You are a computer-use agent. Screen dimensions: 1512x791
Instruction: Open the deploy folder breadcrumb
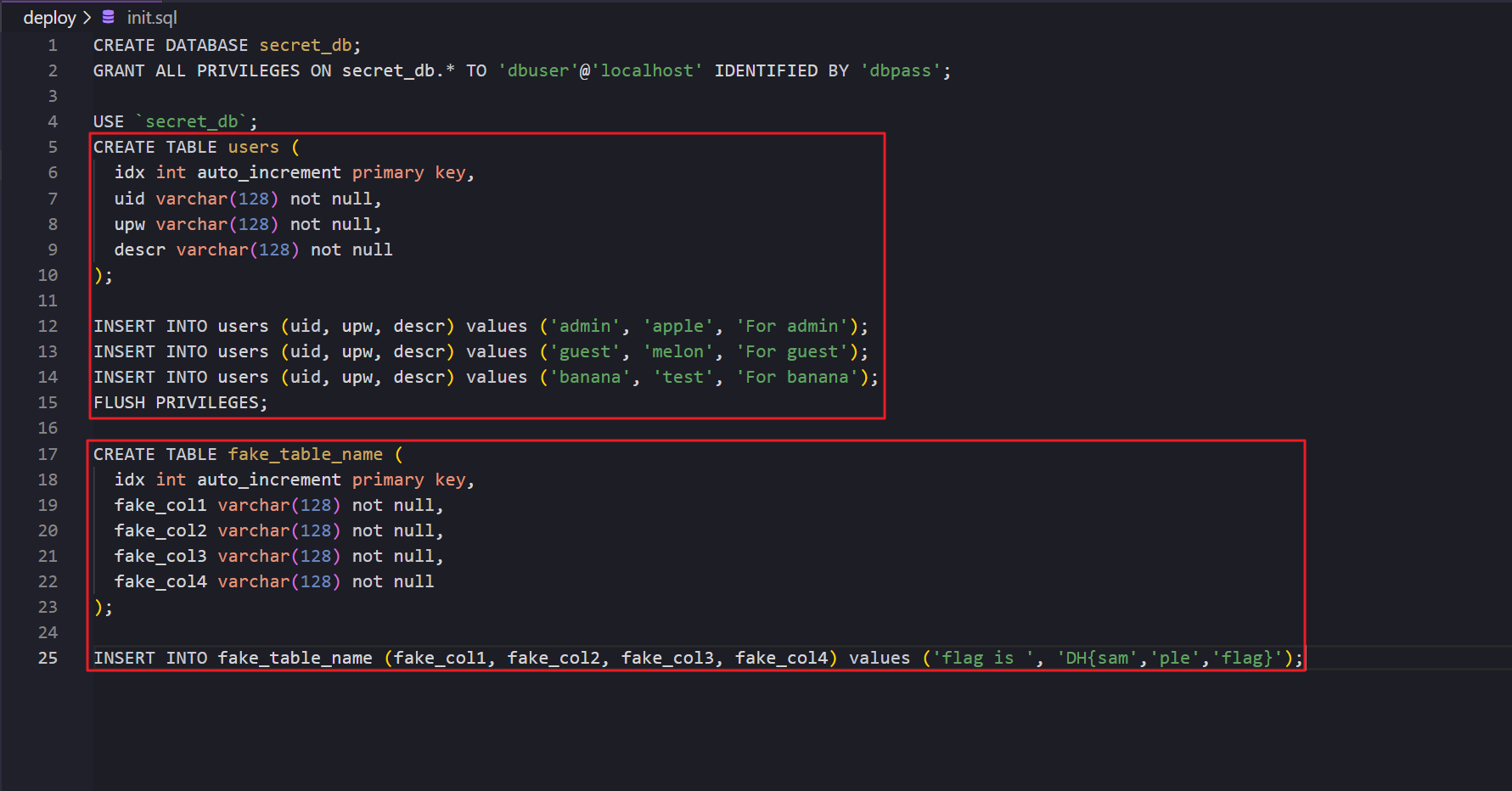49,18
